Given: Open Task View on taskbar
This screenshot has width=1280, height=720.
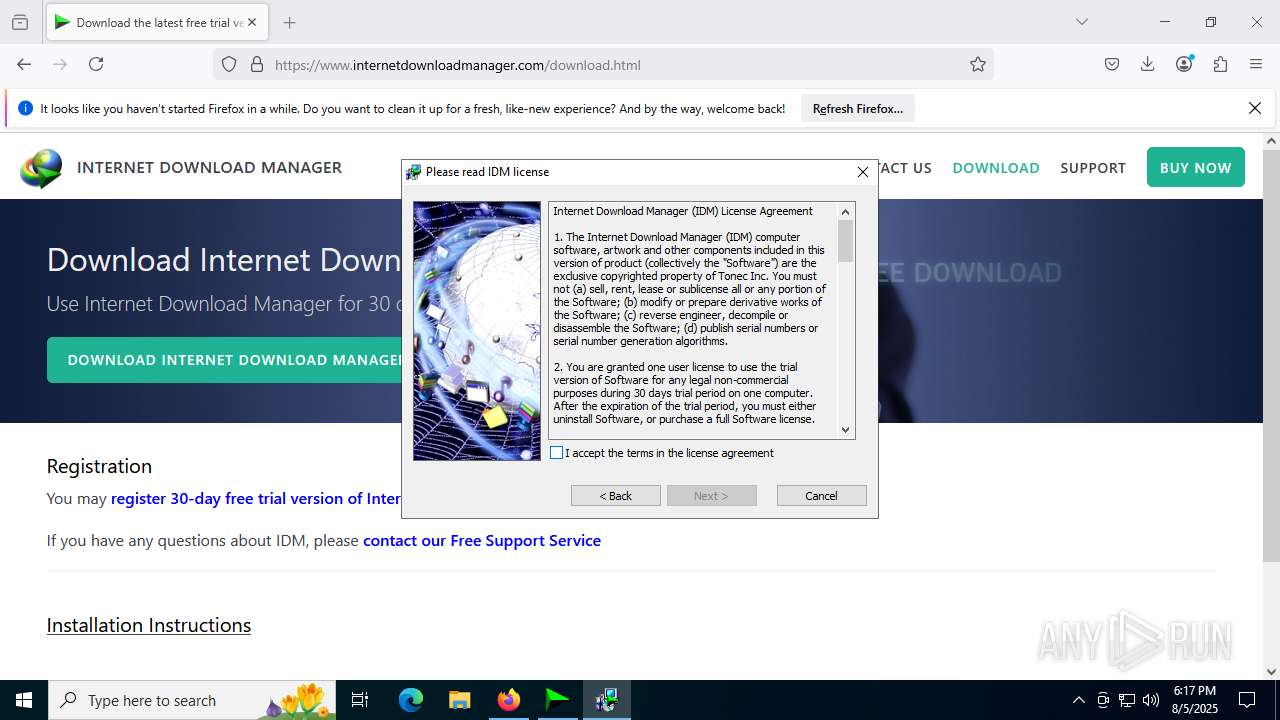Looking at the screenshot, I should click(x=360, y=700).
